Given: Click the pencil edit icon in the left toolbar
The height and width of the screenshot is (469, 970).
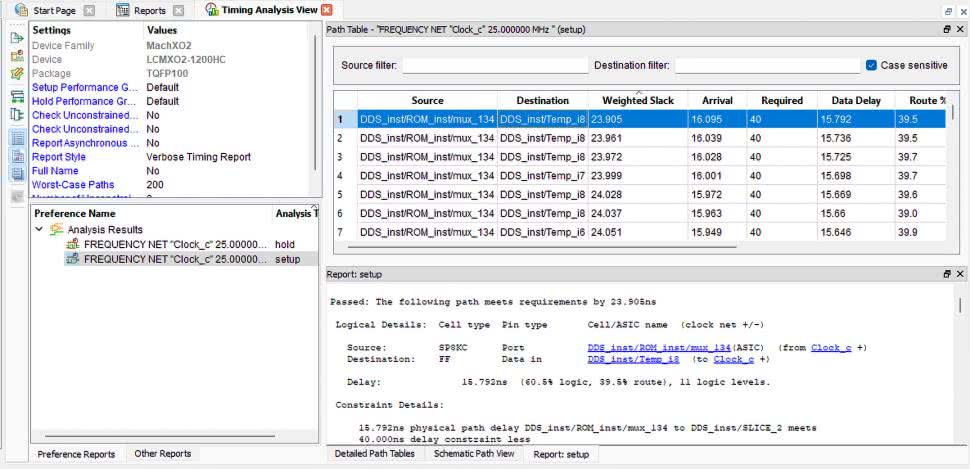Looking at the screenshot, I should (x=17, y=74).
